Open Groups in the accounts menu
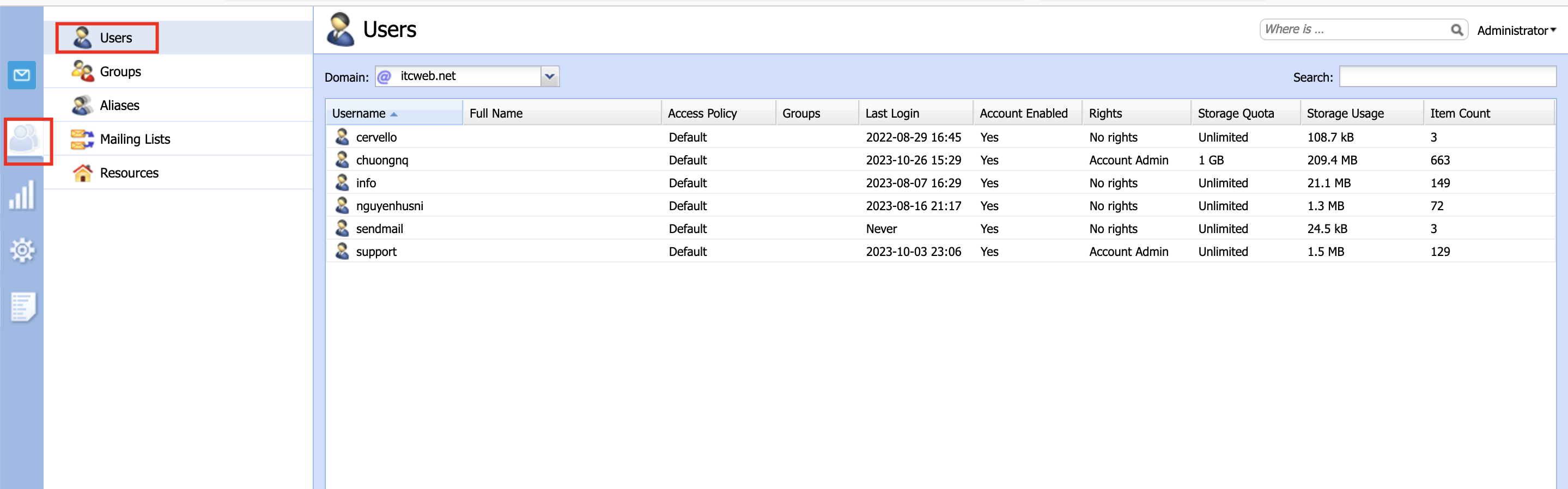This screenshot has width=1568, height=489. coord(120,72)
